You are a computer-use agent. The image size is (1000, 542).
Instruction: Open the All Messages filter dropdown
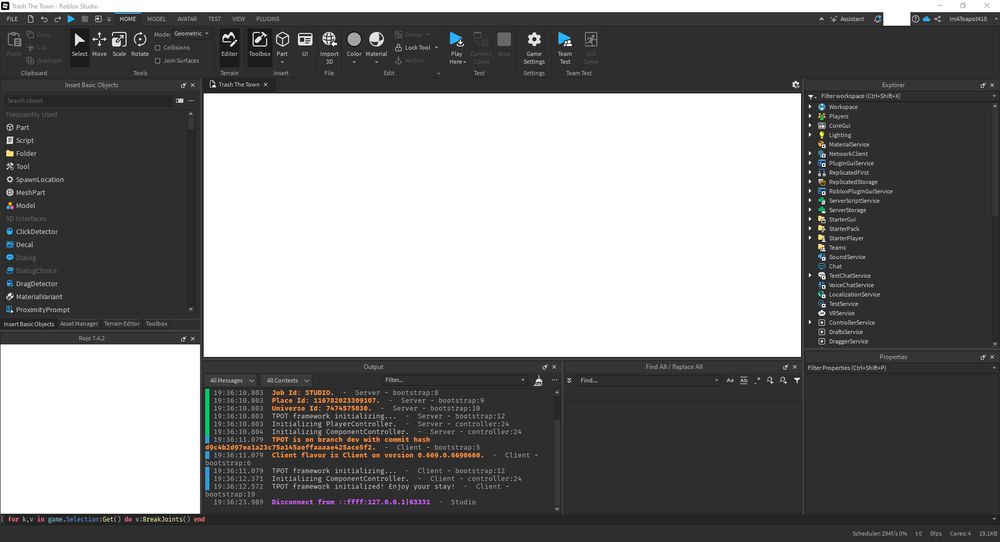[x=232, y=381]
